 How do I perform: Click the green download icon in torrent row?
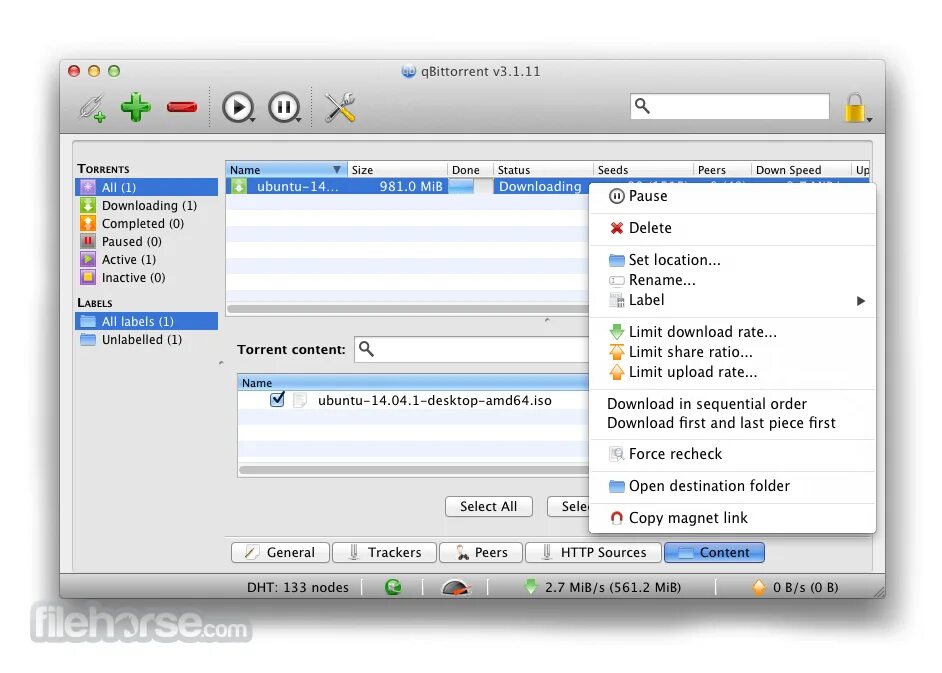coord(239,186)
